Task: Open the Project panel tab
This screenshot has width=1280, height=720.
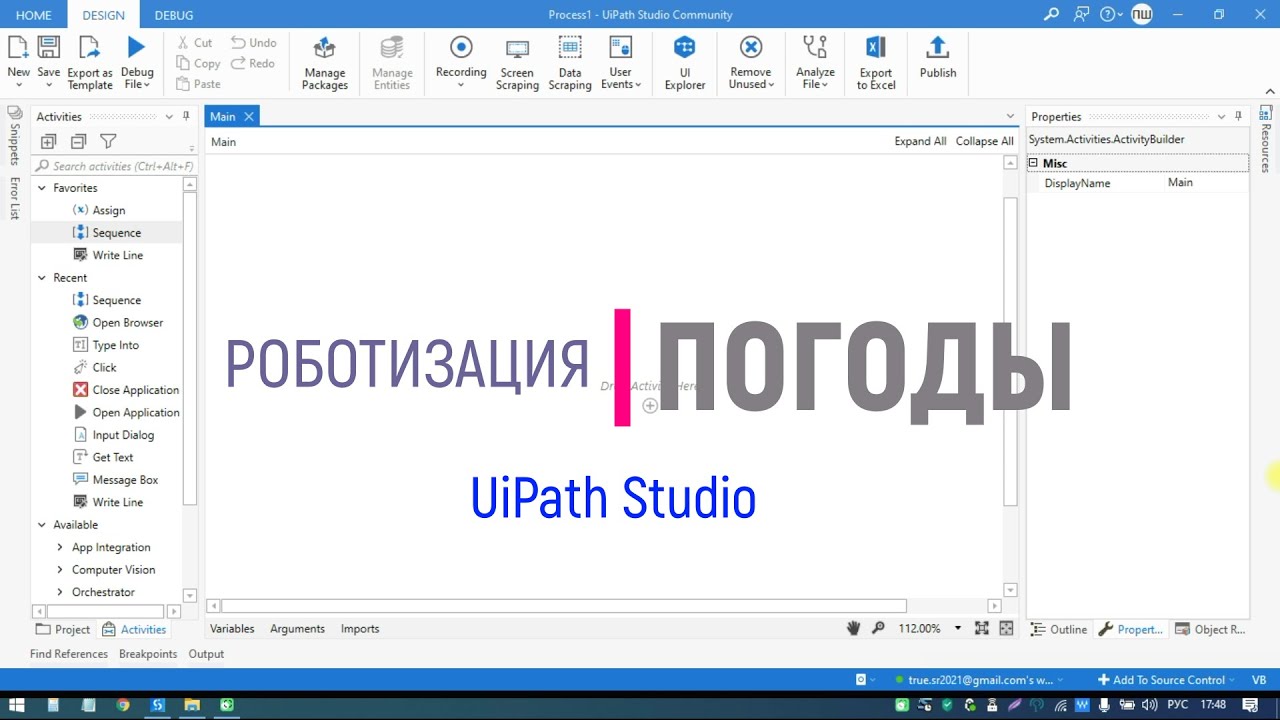Action: click(62, 629)
